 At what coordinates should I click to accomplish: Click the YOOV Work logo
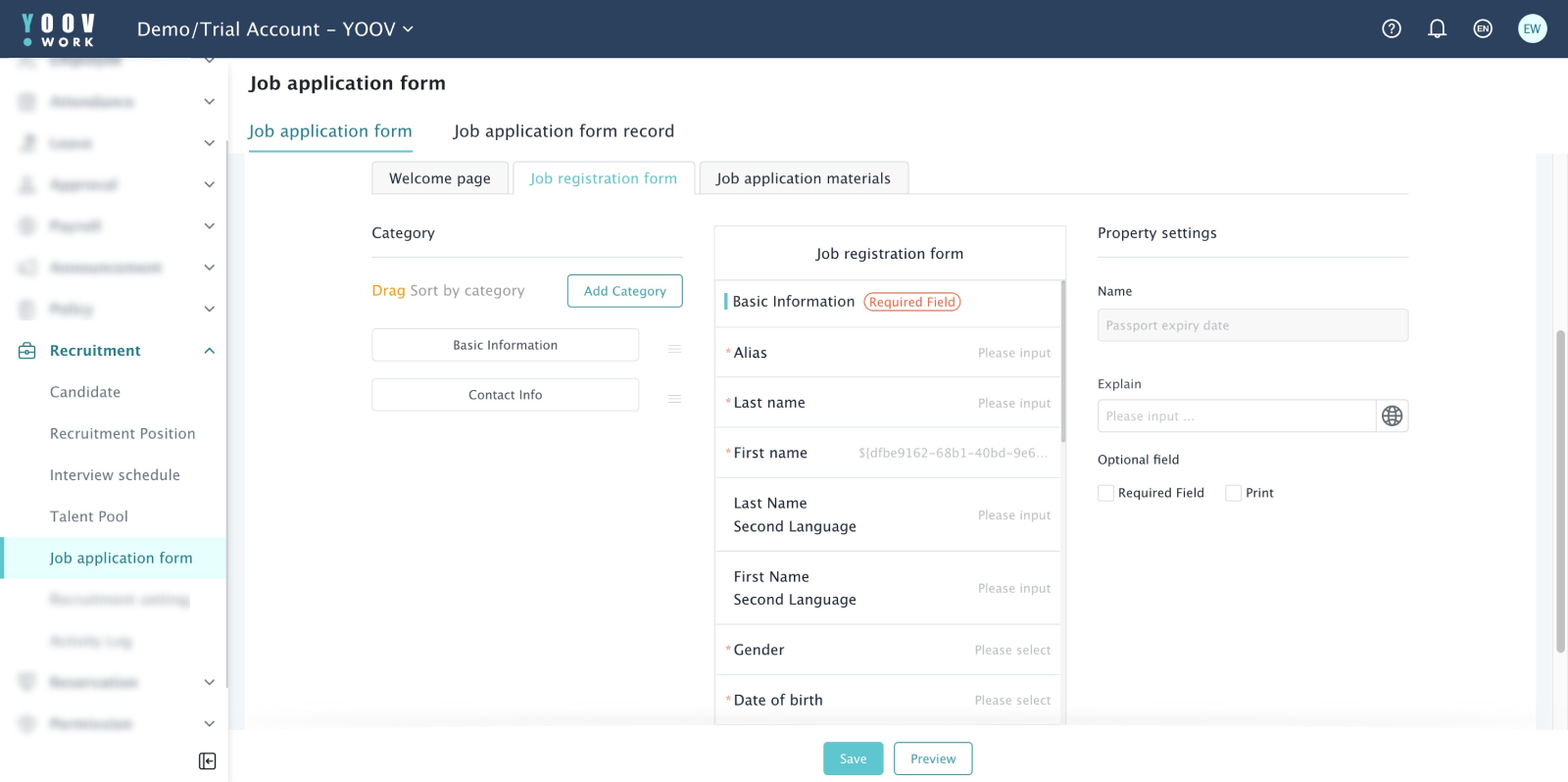tap(59, 29)
